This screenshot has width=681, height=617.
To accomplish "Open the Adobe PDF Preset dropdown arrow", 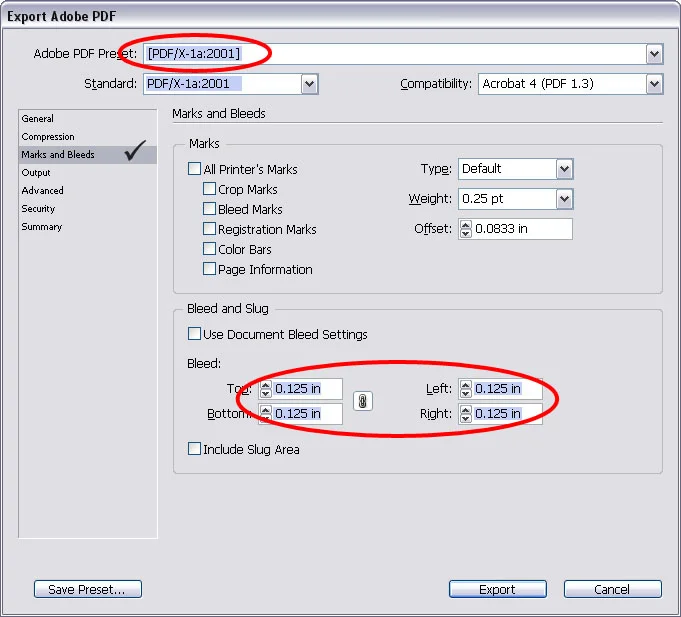I will pyautogui.click(x=654, y=54).
